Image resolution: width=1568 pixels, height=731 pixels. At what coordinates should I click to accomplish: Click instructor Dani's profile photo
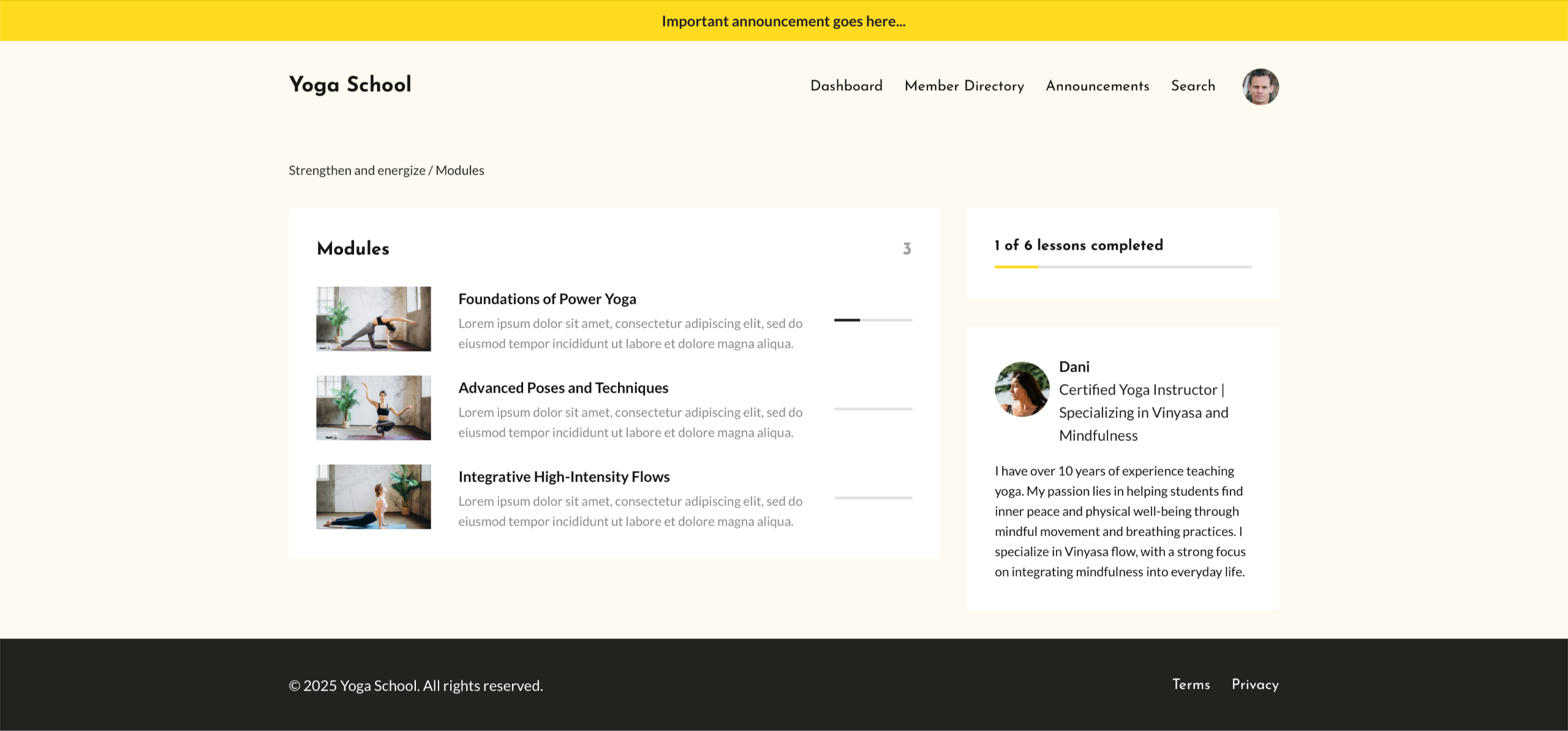coord(1022,389)
